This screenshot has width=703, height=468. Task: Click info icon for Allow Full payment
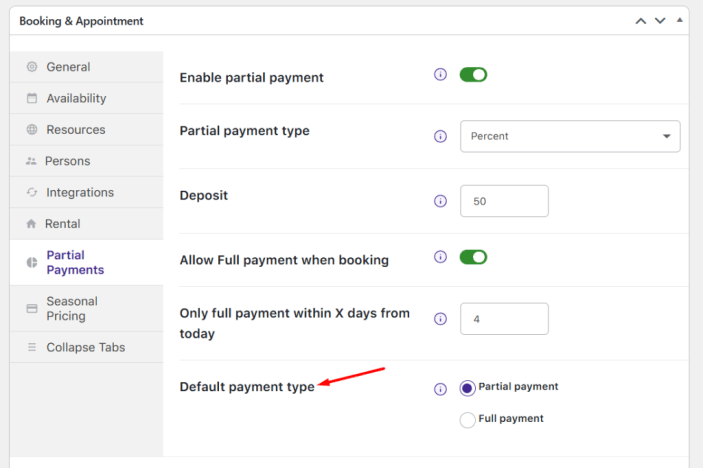coord(440,257)
